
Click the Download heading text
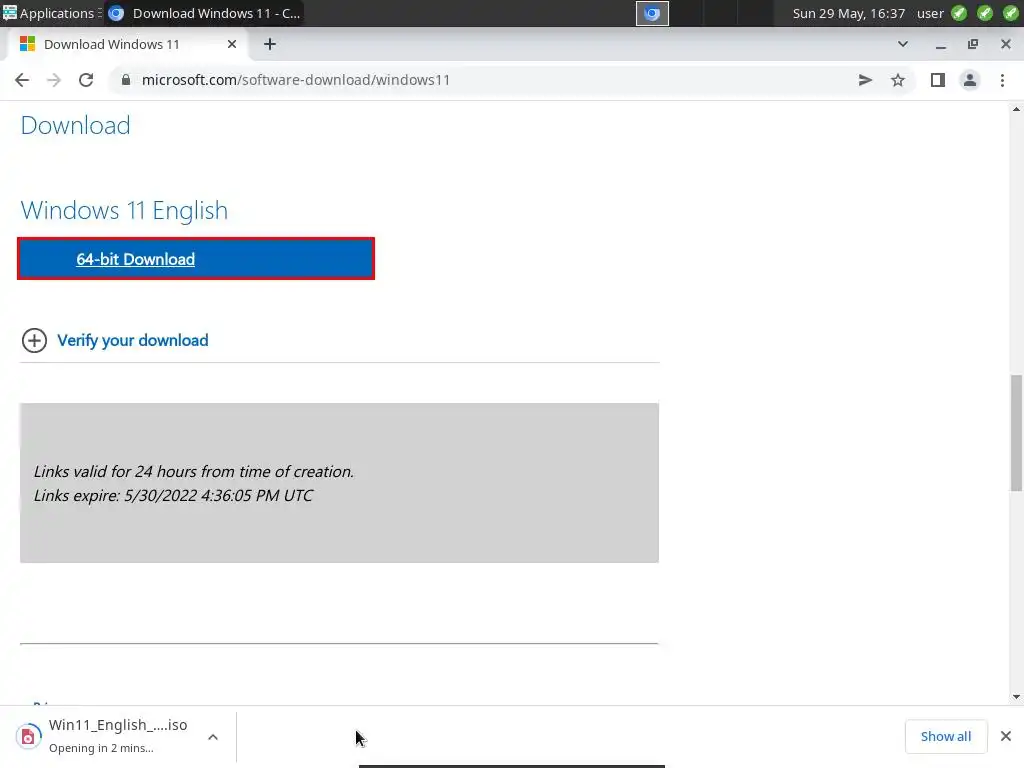pyautogui.click(x=75, y=125)
